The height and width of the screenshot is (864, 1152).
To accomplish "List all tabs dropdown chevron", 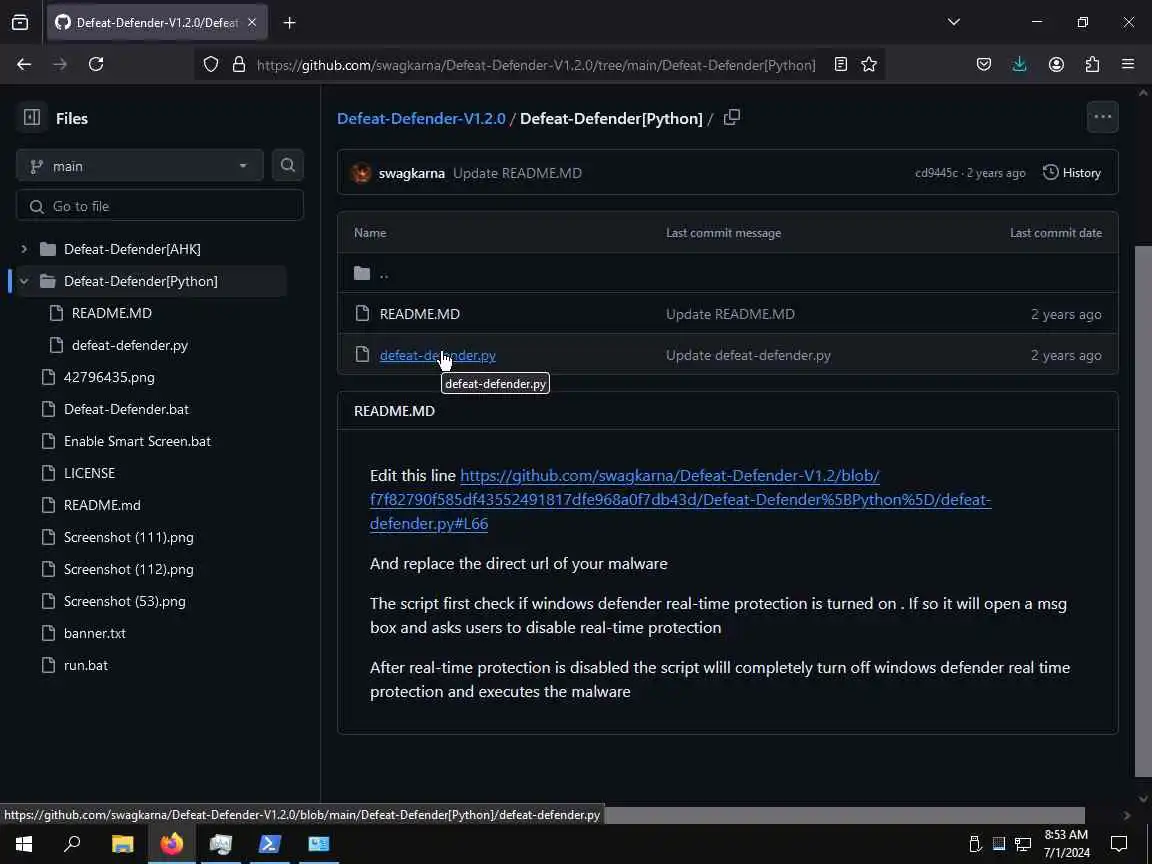I will point(954,22).
